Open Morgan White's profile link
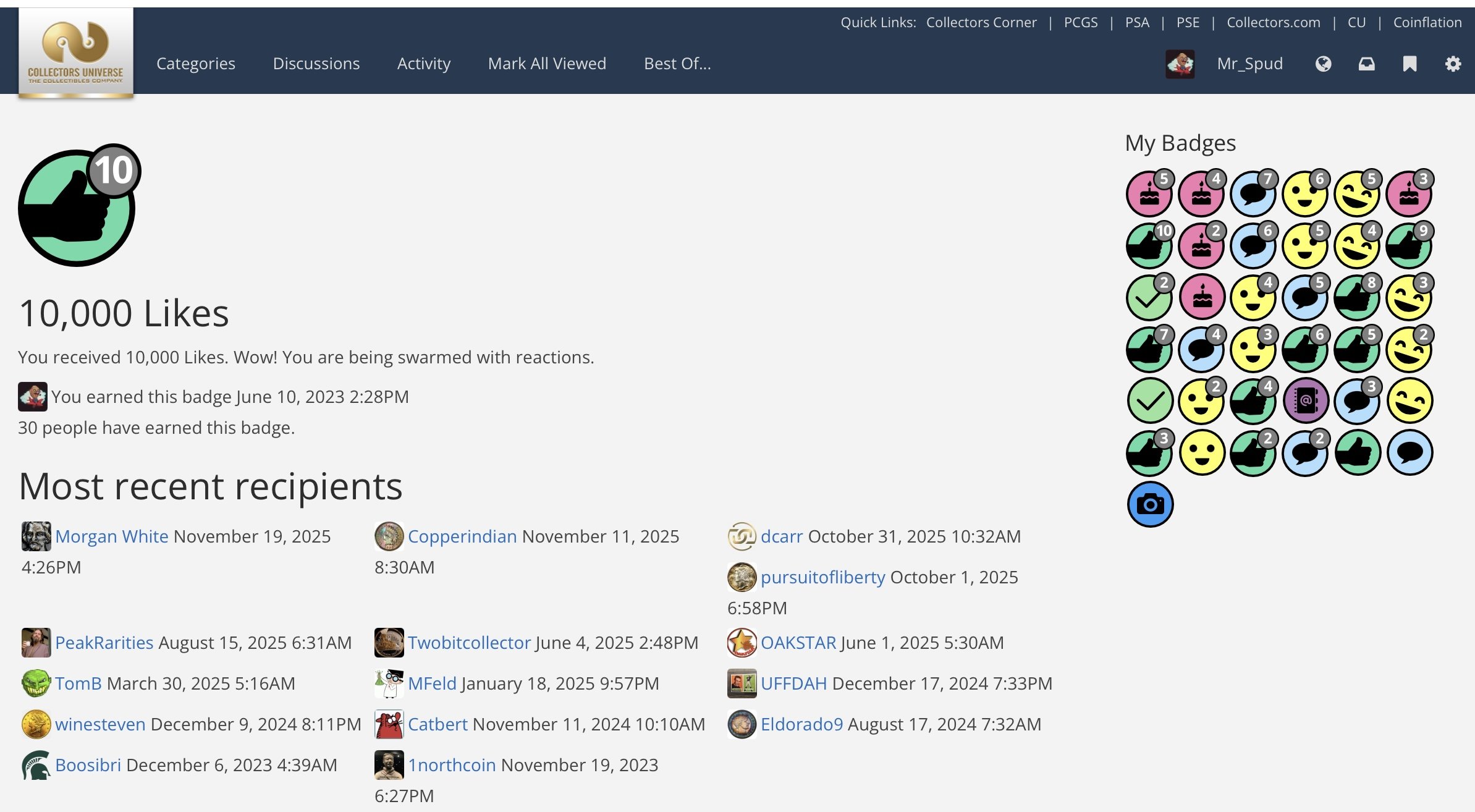The width and height of the screenshot is (1475, 812). [x=112, y=536]
